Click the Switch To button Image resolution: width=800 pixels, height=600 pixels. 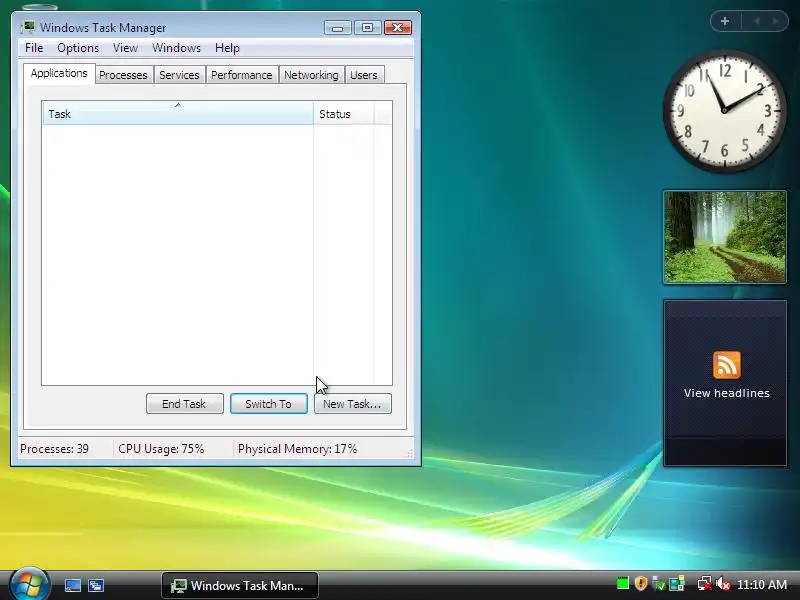tap(268, 404)
